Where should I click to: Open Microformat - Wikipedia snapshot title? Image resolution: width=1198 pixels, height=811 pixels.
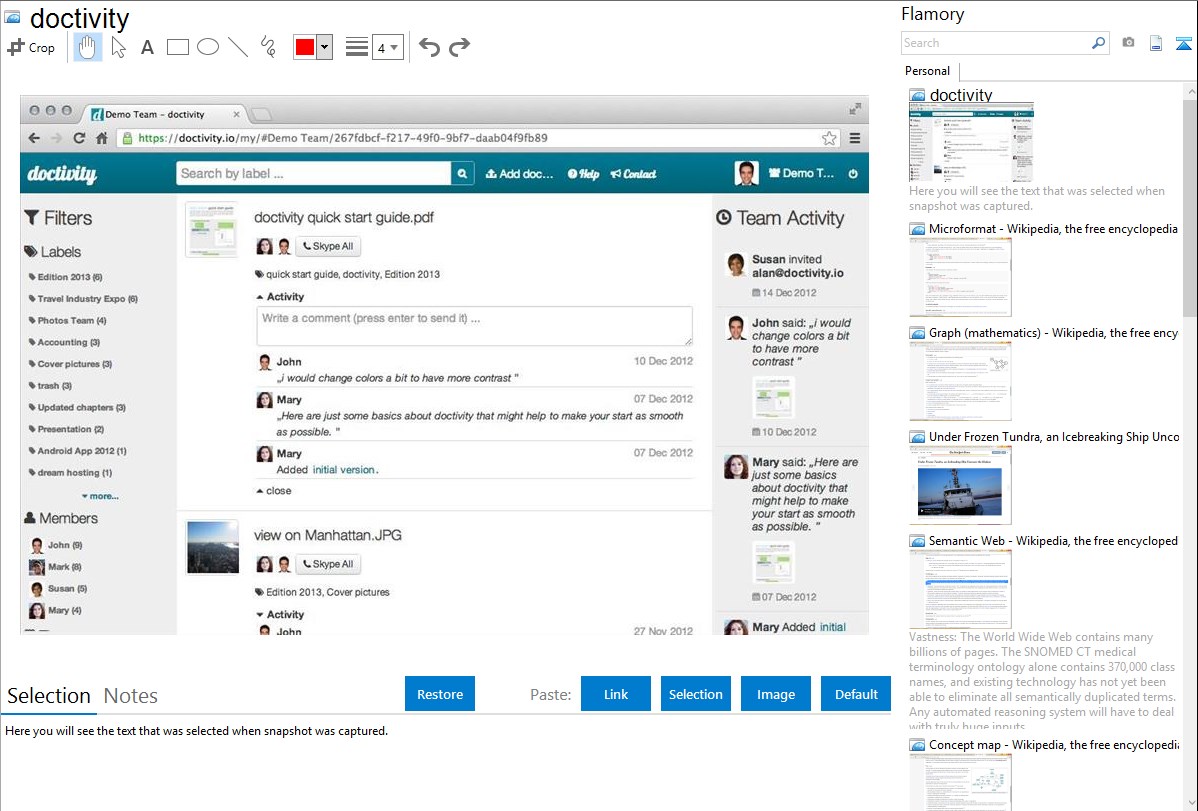(x=1053, y=229)
